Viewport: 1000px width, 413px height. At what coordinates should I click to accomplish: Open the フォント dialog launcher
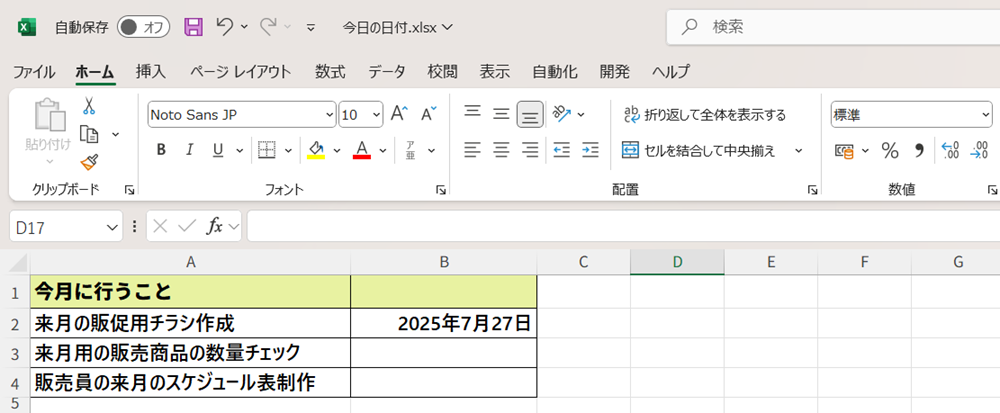click(440, 189)
